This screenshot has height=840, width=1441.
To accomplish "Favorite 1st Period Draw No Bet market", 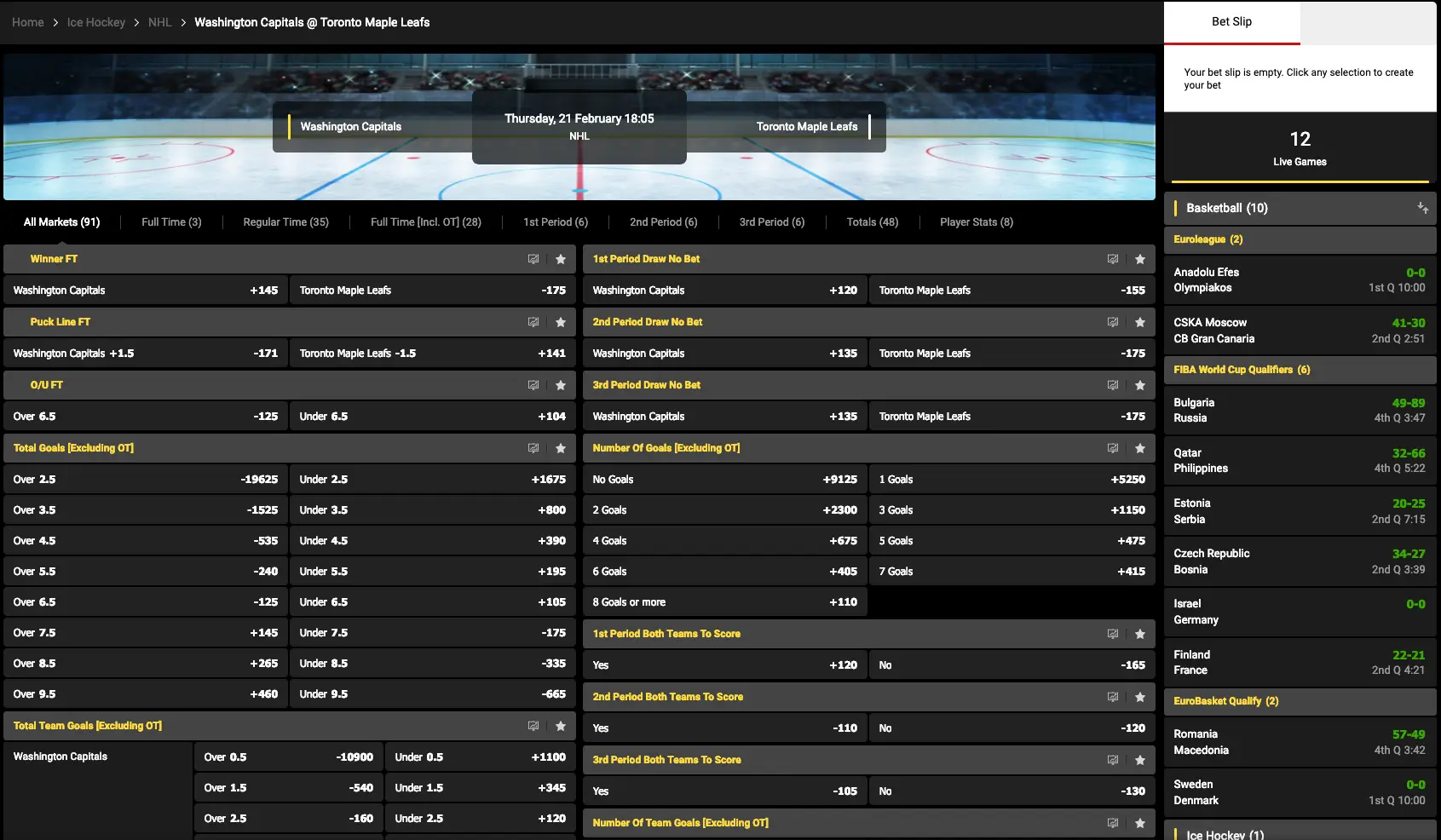I will point(1139,259).
